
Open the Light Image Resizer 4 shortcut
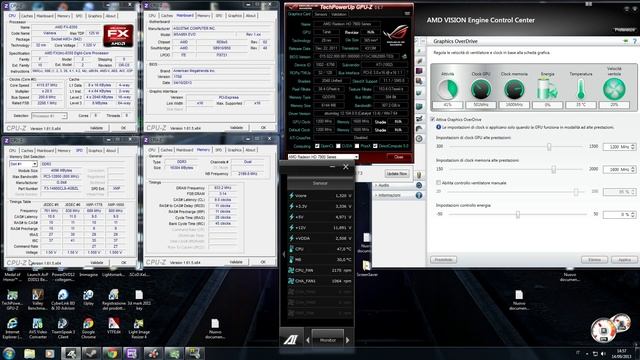[139, 328]
